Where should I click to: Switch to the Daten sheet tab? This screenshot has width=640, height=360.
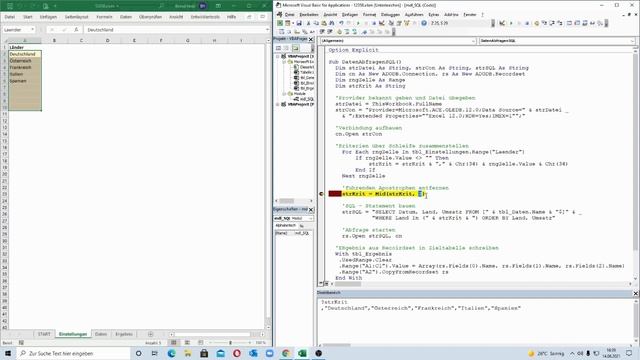pyautogui.click(x=101, y=334)
